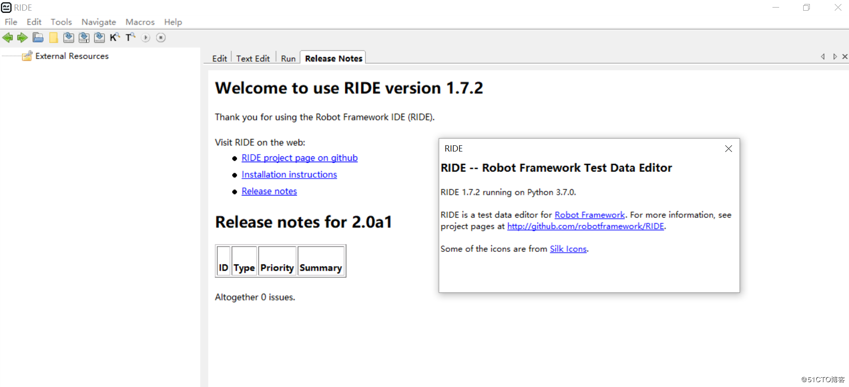The width and height of the screenshot is (849, 387).
Task: Go forward with the green right arrow
Action: tap(22, 37)
